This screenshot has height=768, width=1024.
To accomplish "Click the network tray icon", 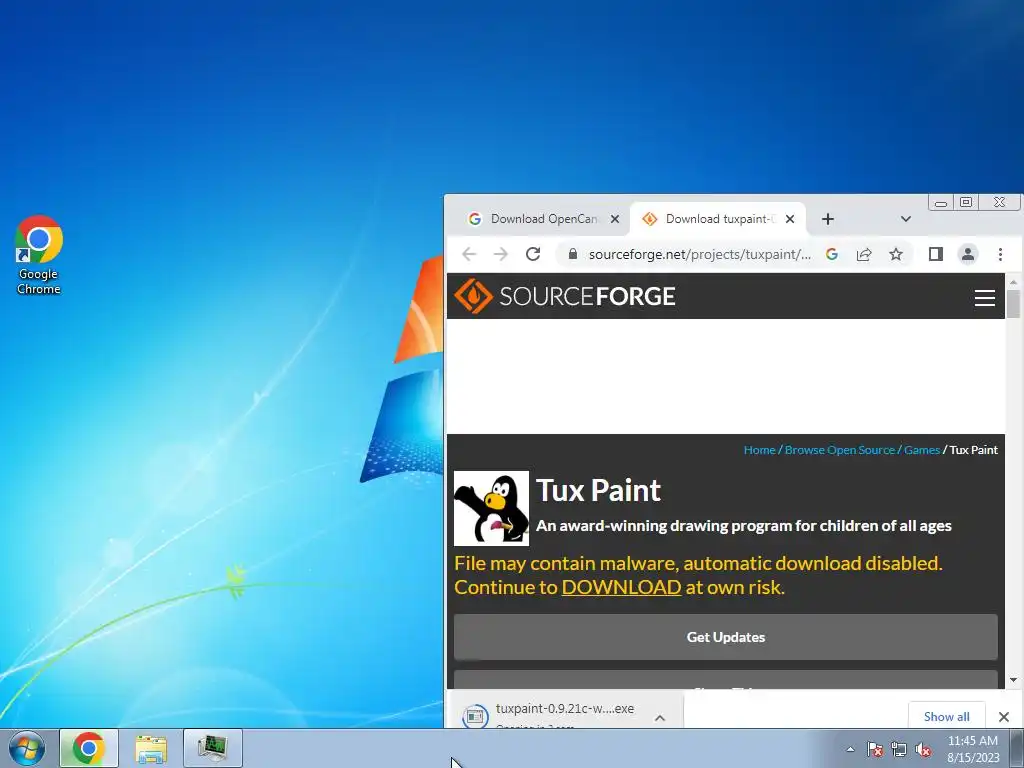I will tap(899, 749).
